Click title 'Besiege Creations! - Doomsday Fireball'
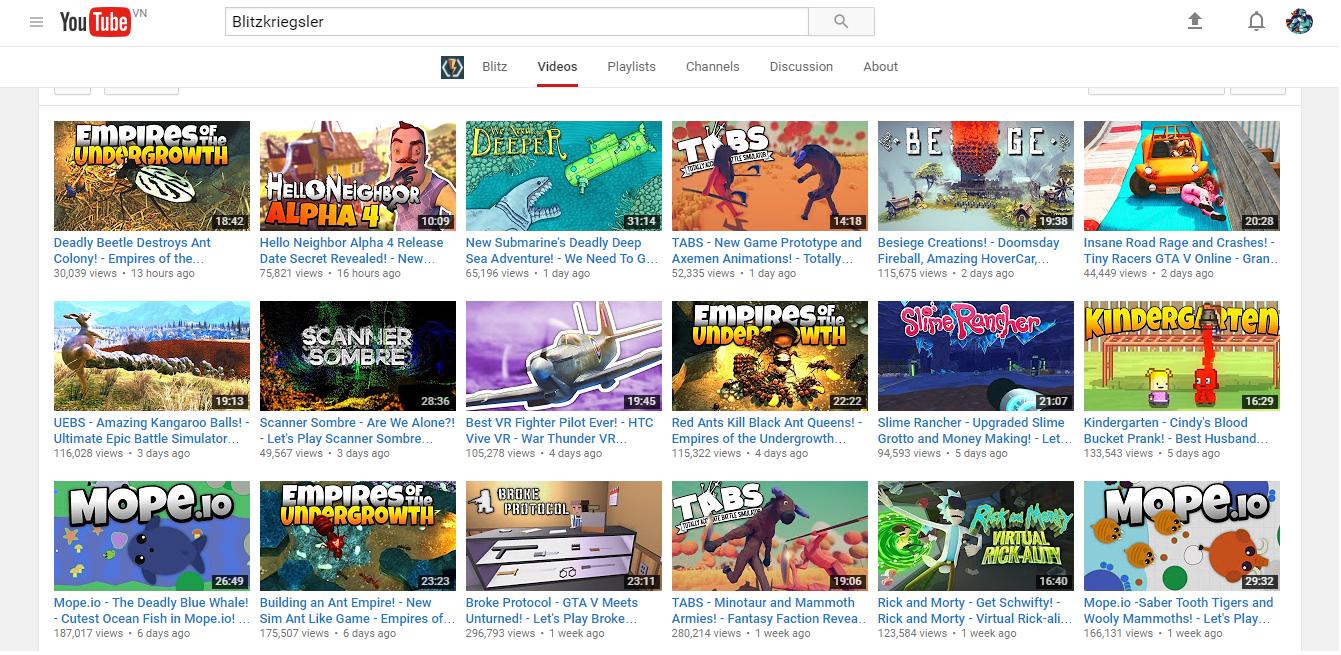The height and width of the screenshot is (655, 1341). (x=969, y=250)
